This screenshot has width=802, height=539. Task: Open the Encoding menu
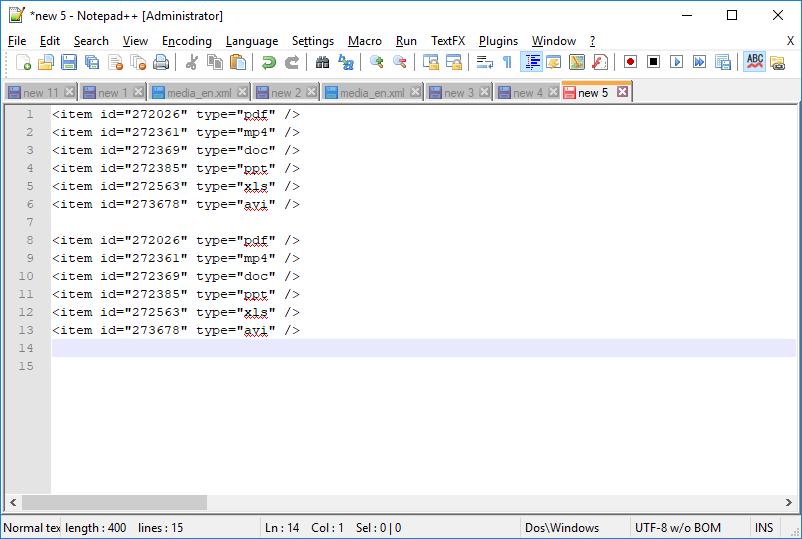pos(187,41)
